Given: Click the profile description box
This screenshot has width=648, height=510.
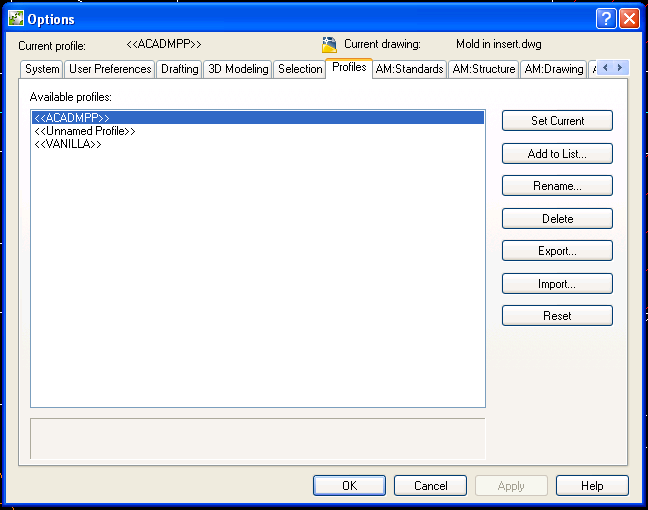Looking at the screenshot, I should click(x=258, y=439).
